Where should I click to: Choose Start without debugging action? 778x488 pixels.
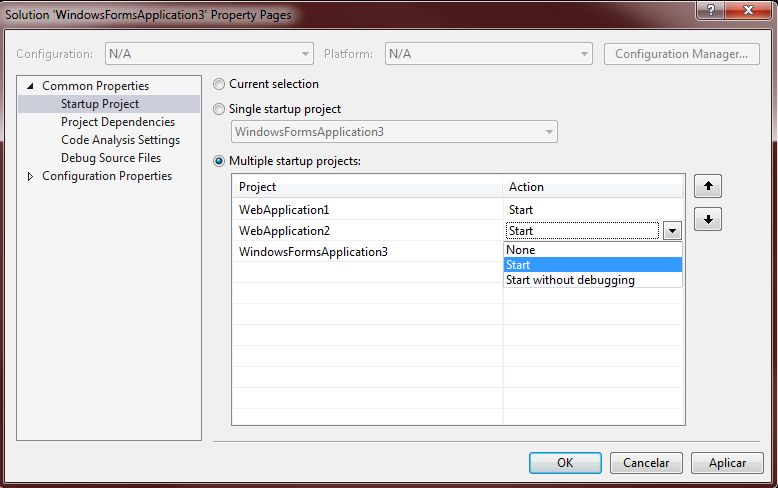(x=592, y=280)
